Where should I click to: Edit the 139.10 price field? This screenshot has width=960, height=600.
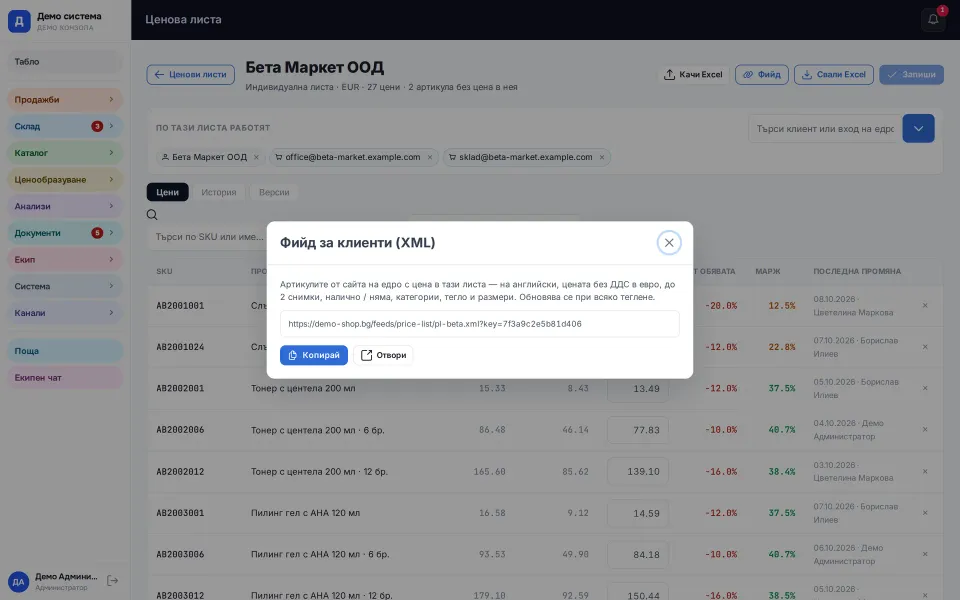(x=638, y=472)
